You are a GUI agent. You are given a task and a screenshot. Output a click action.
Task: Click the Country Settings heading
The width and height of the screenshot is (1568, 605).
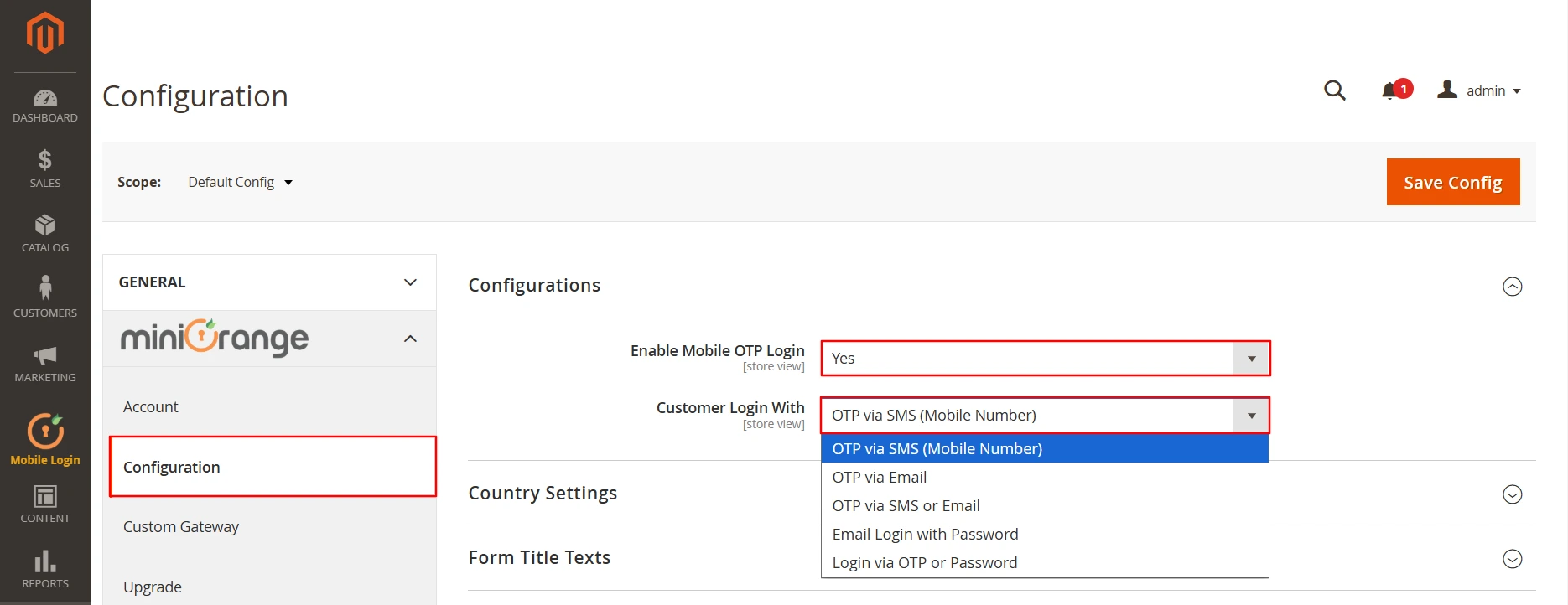(x=543, y=494)
